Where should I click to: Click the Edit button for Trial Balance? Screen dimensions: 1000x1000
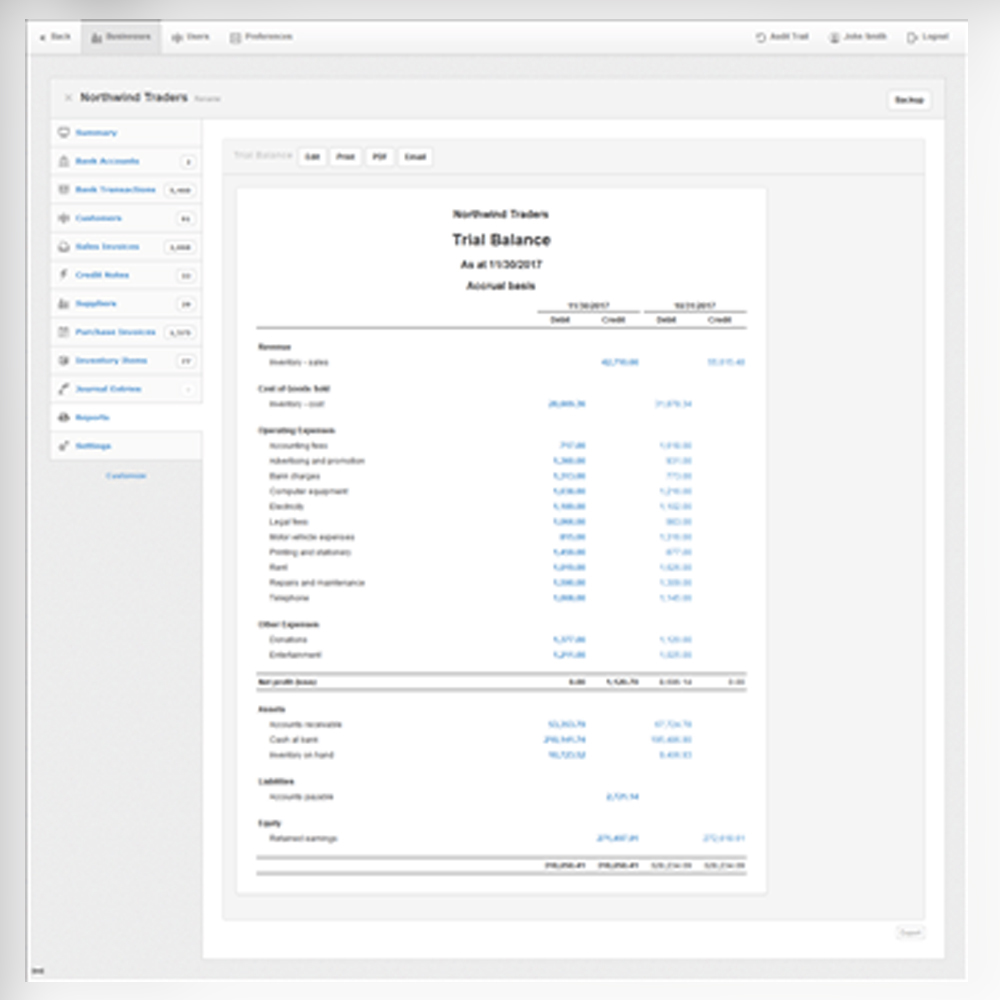coord(312,157)
